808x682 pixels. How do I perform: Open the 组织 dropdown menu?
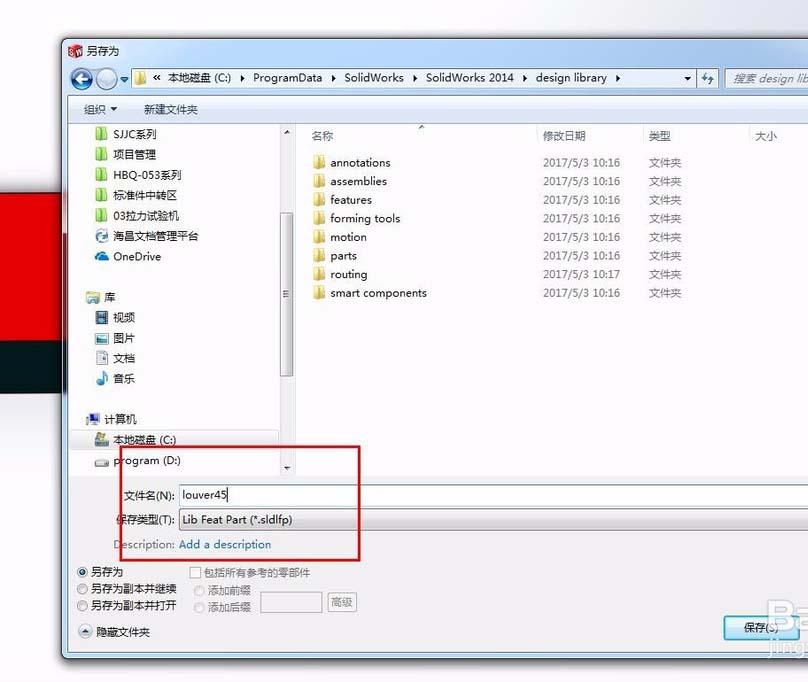pos(100,108)
